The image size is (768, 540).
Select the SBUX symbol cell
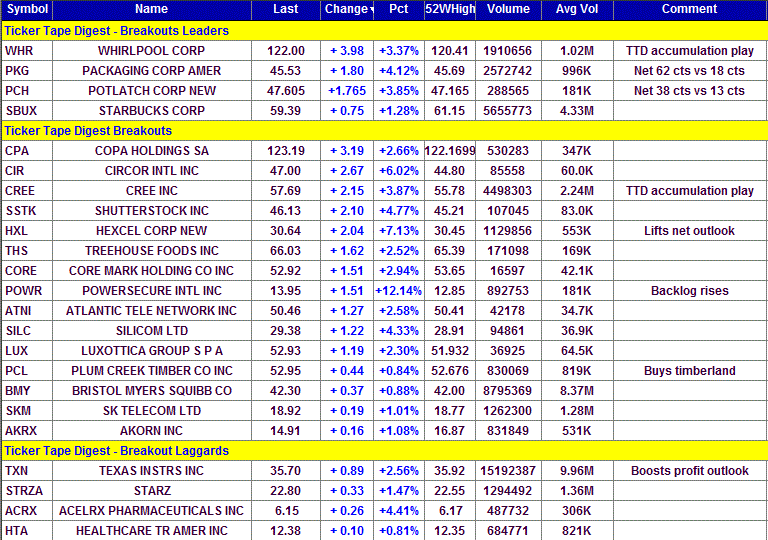tap(27, 111)
